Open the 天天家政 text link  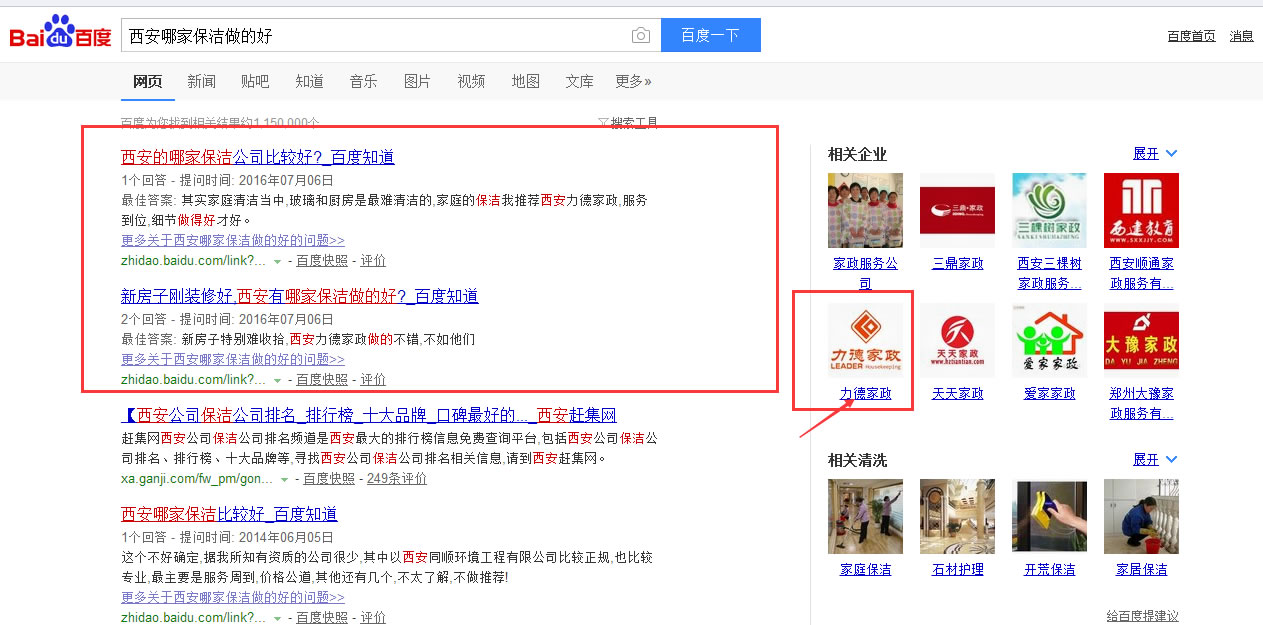pyautogui.click(x=957, y=393)
